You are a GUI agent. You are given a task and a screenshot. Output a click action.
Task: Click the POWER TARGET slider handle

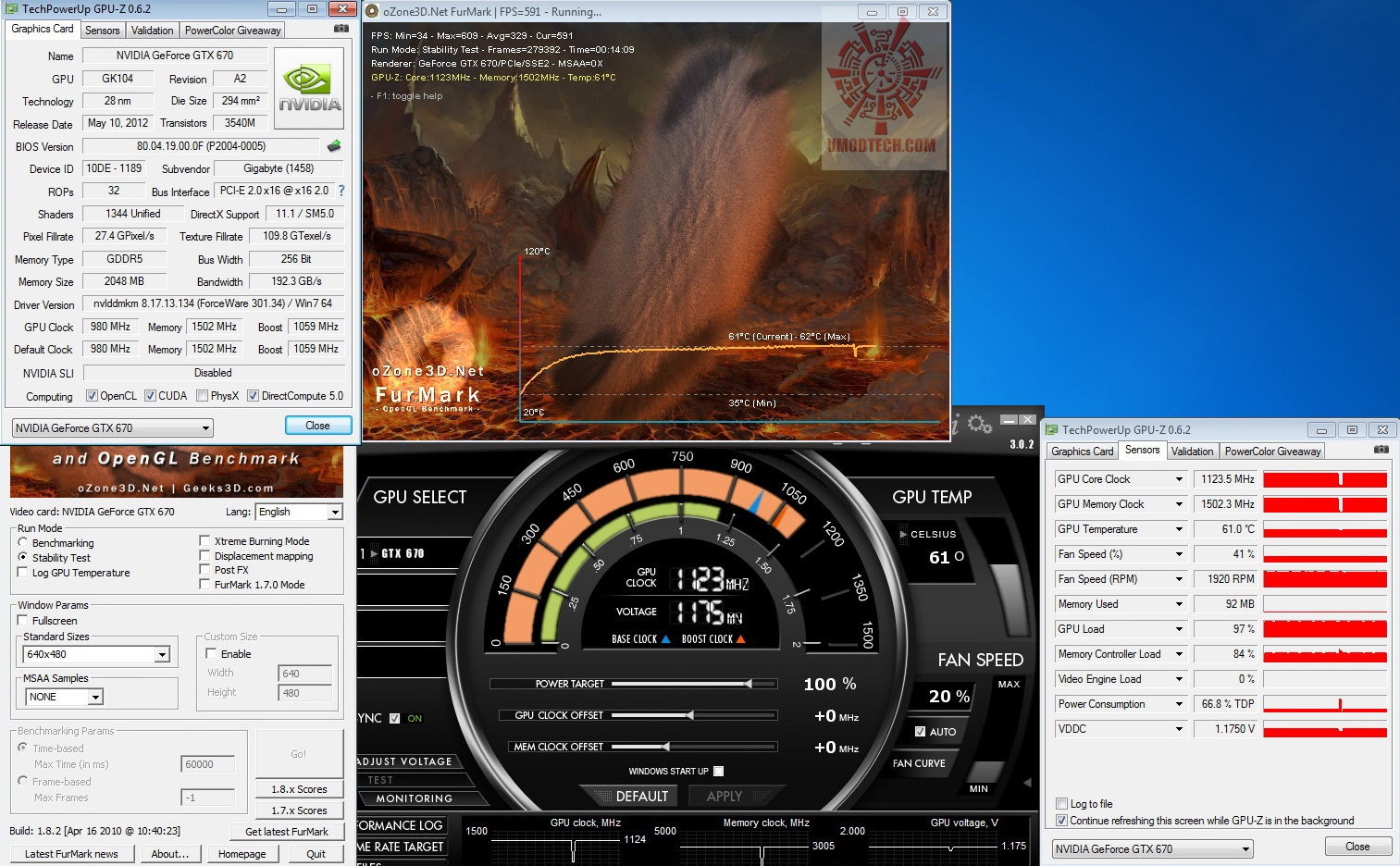pyautogui.click(x=748, y=684)
